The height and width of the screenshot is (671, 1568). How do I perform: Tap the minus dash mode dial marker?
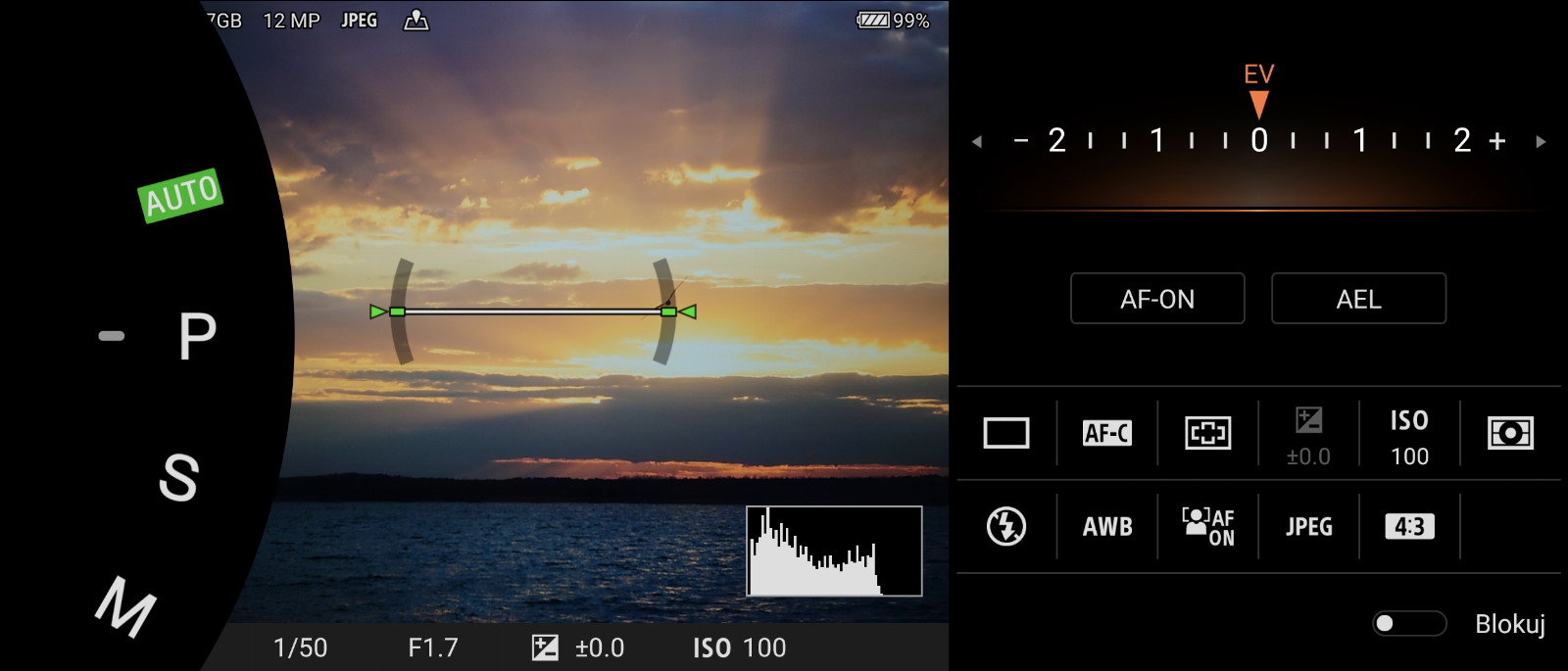point(112,336)
